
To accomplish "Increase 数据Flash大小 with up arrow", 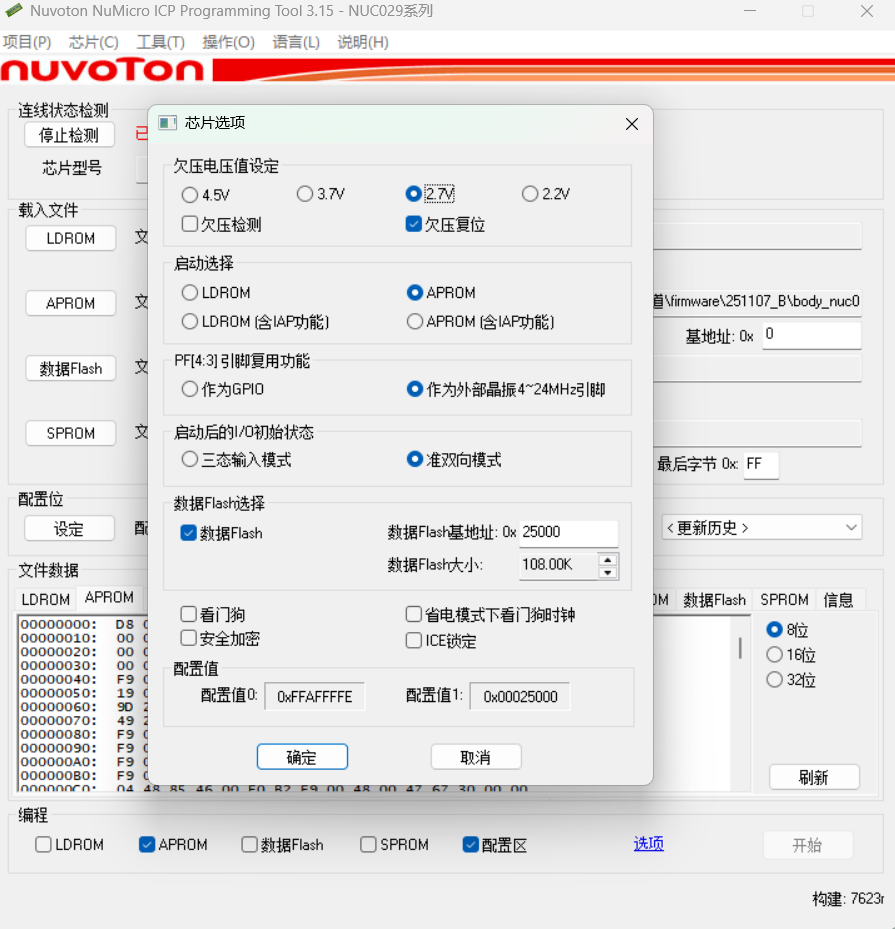I will tap(608, 559).
